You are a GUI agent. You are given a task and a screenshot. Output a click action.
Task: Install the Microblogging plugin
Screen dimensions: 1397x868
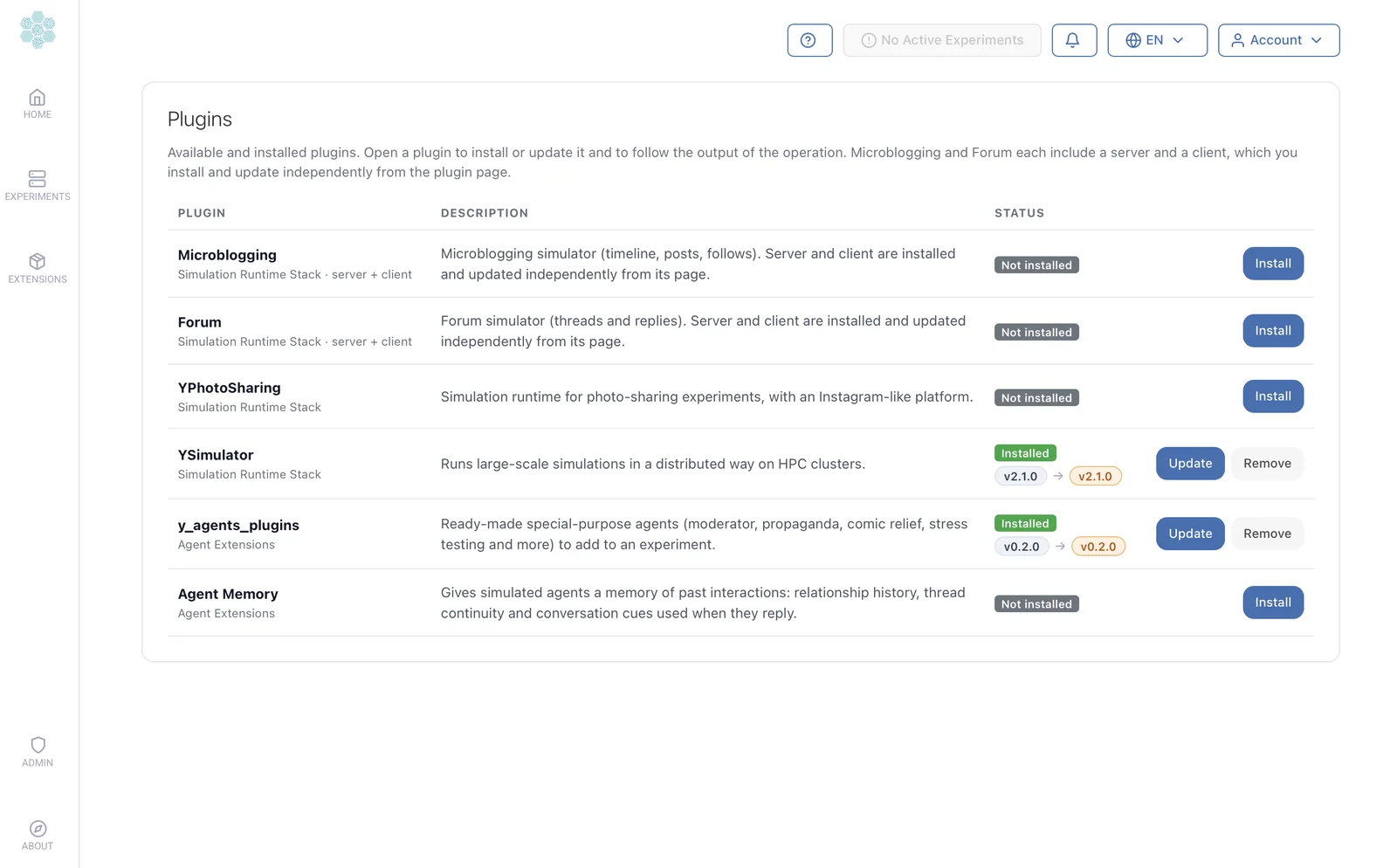[x=1273, y=264]
